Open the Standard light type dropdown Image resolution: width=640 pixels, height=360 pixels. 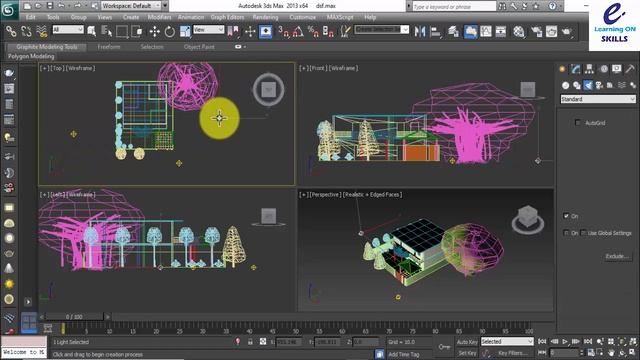point(598,99)
